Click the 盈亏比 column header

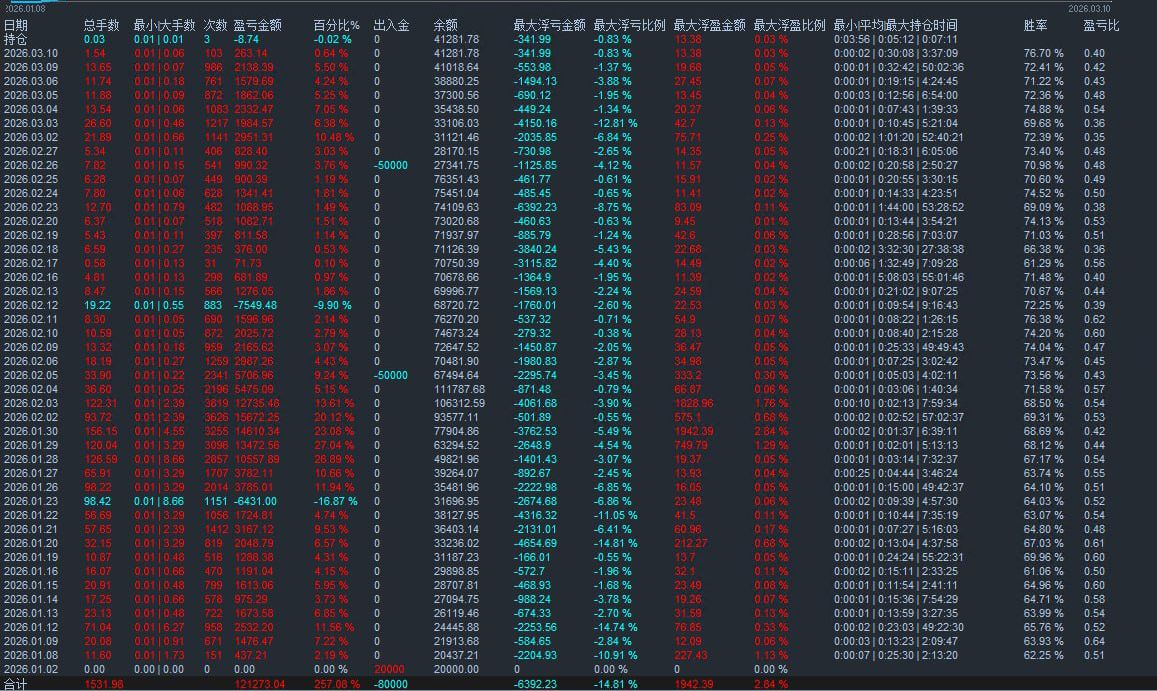[x=1102, y=25]
